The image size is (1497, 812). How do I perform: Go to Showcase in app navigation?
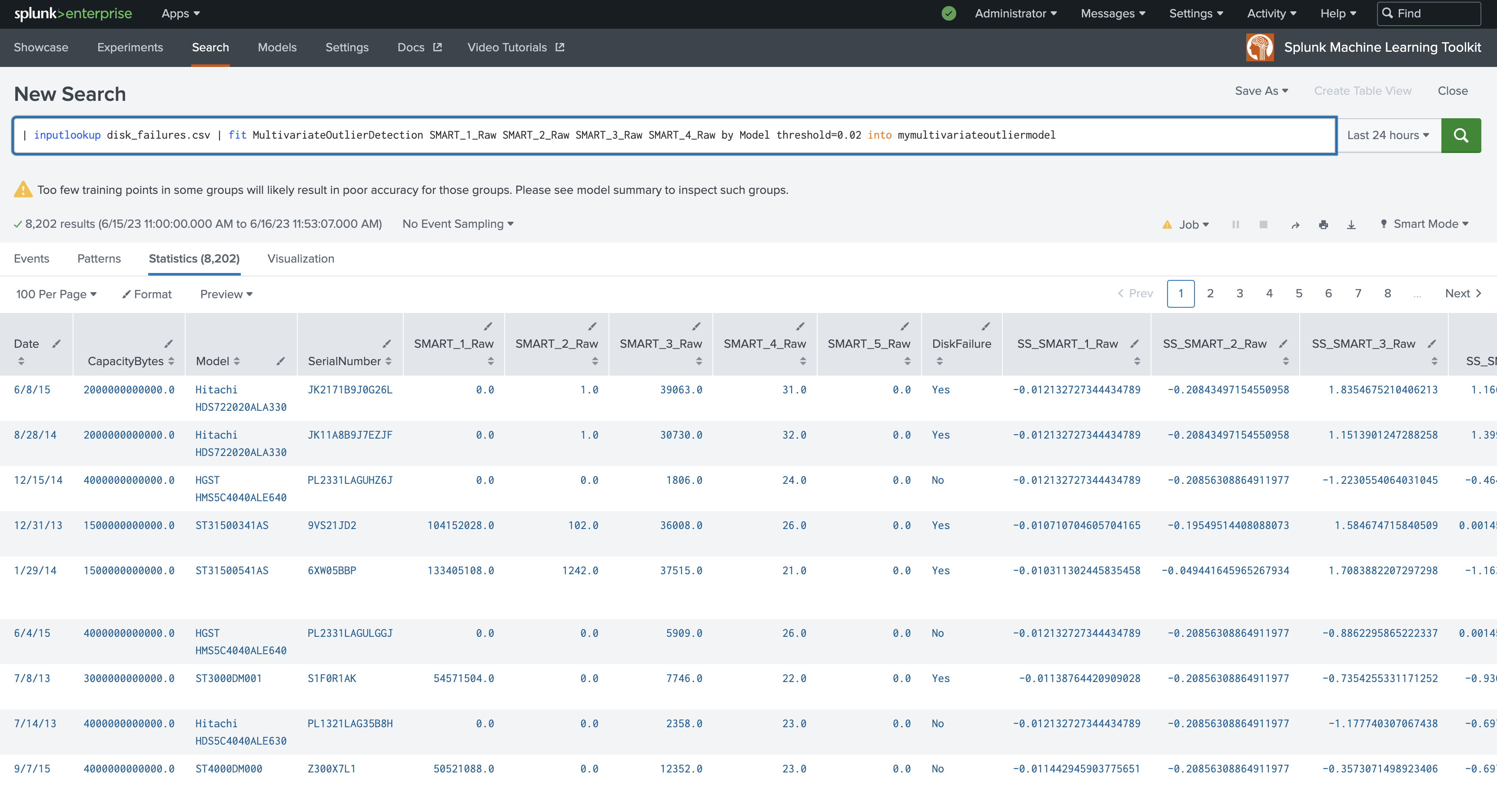[x=41, y=47]
